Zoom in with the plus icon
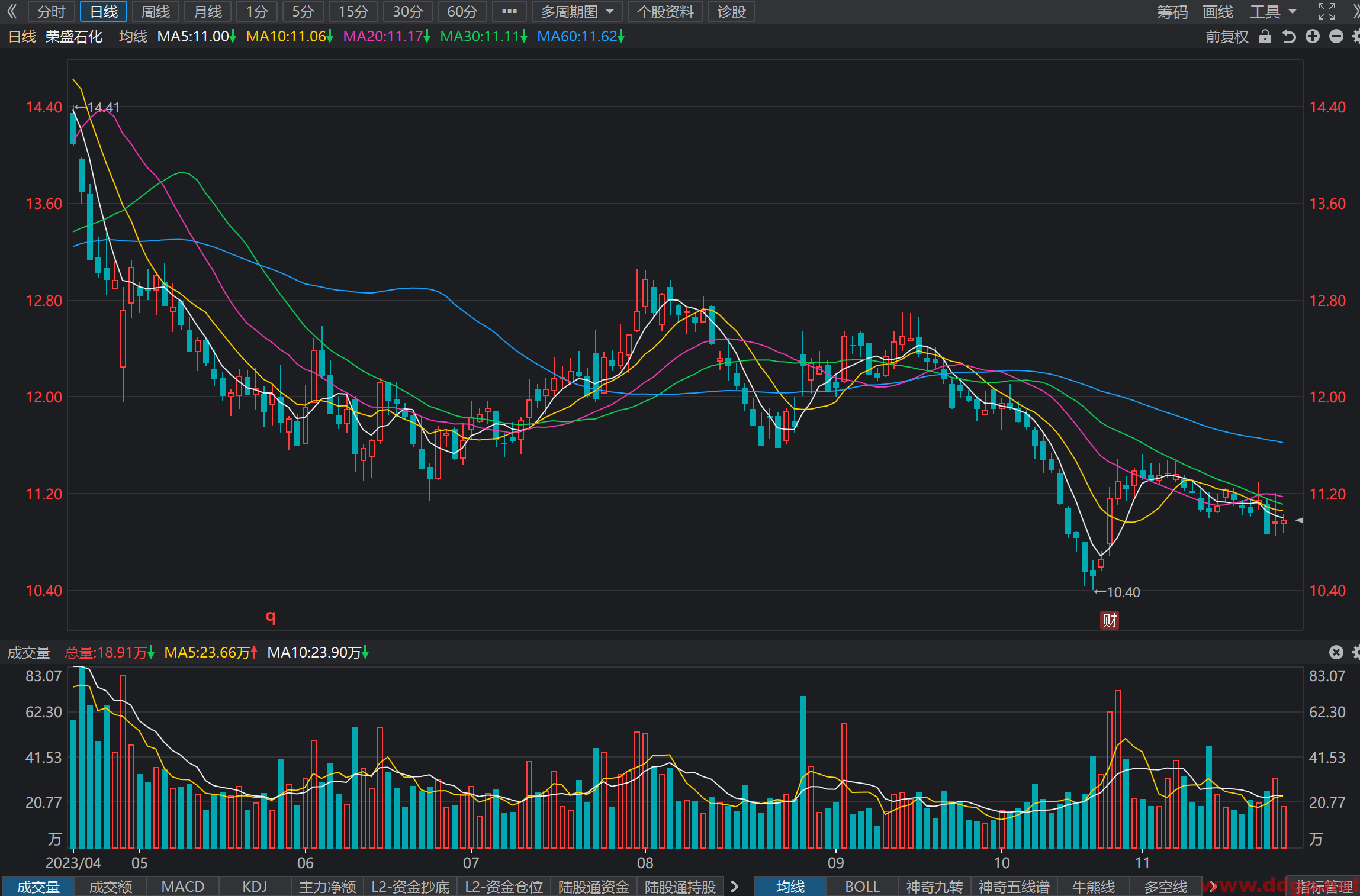The height and width of the screenshot is (896, 1360). pyautogui.click(x=1313, y=37)
